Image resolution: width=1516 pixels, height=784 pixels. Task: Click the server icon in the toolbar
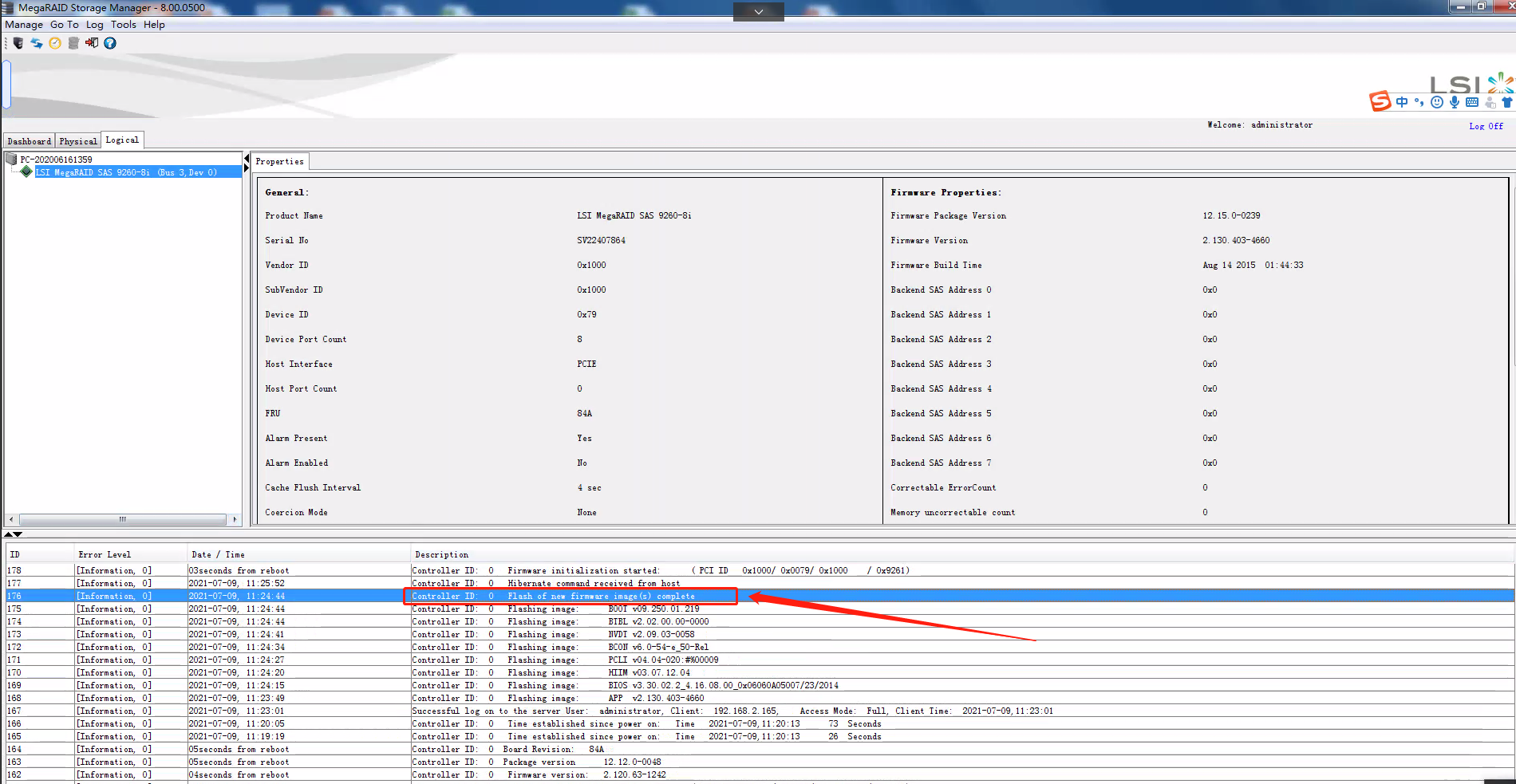pos(18,43)
